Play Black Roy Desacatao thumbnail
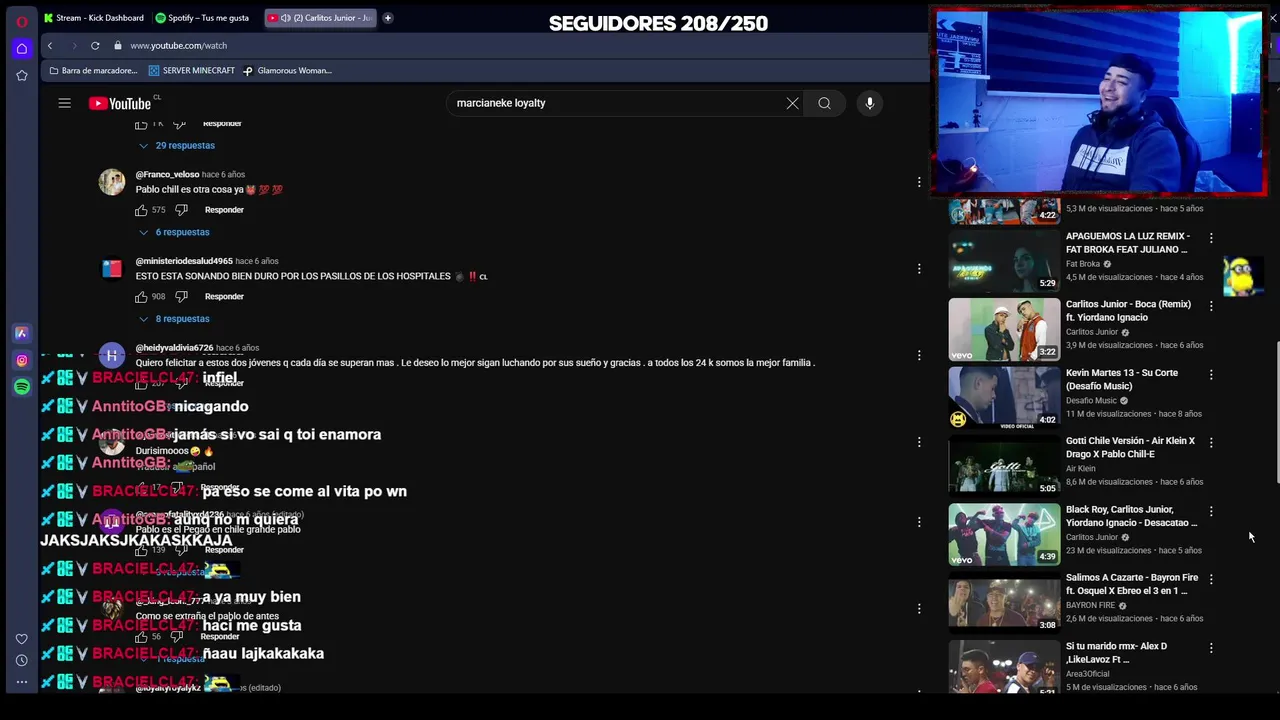The width and height of the screenshot is (1280, 720). click(1004, 534)
